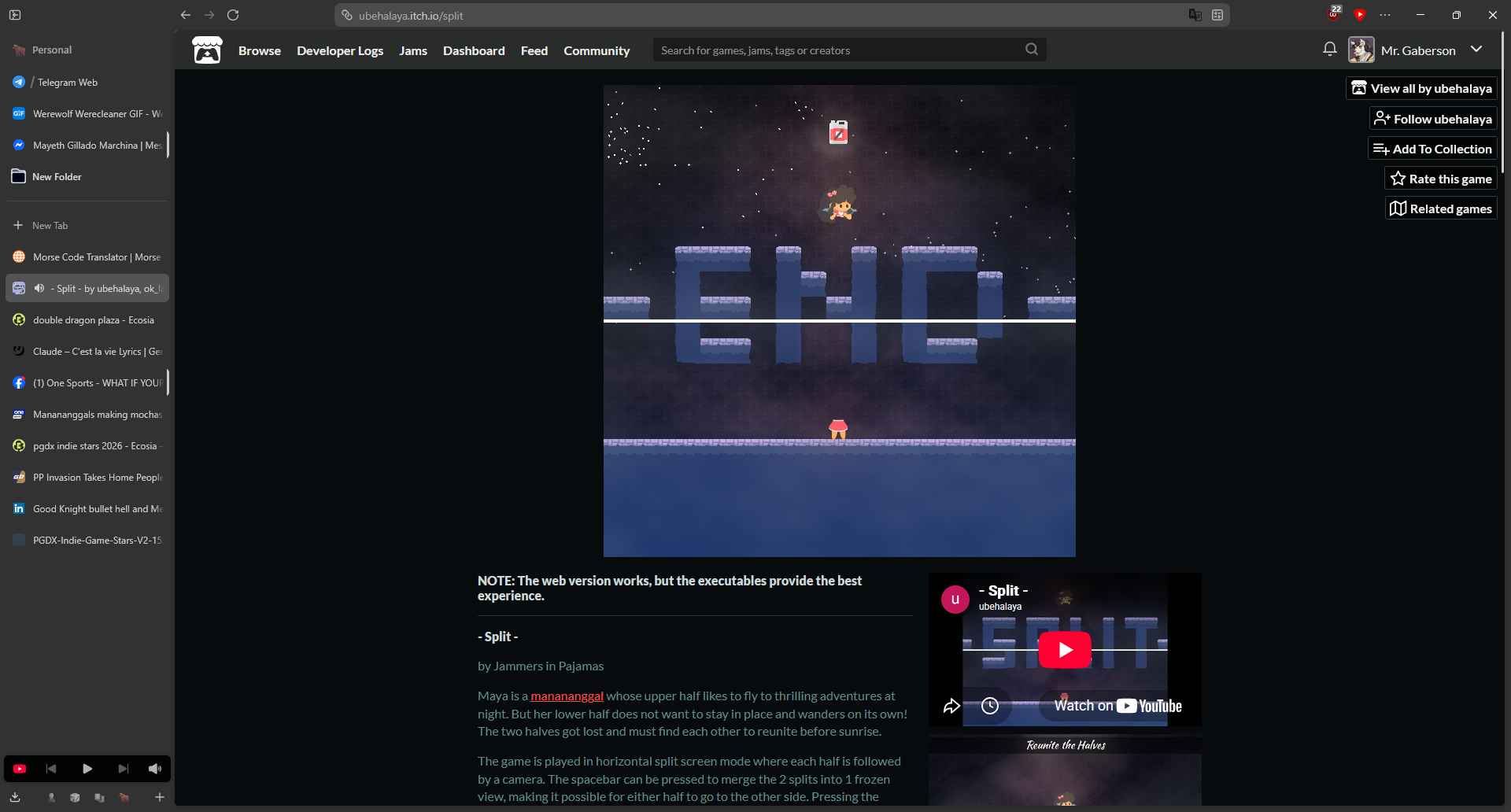Image resolution: width=1511 pixels, height=812 pixels.
Task: Click the dice icon in sidebar footer
Action: (75, 797)
